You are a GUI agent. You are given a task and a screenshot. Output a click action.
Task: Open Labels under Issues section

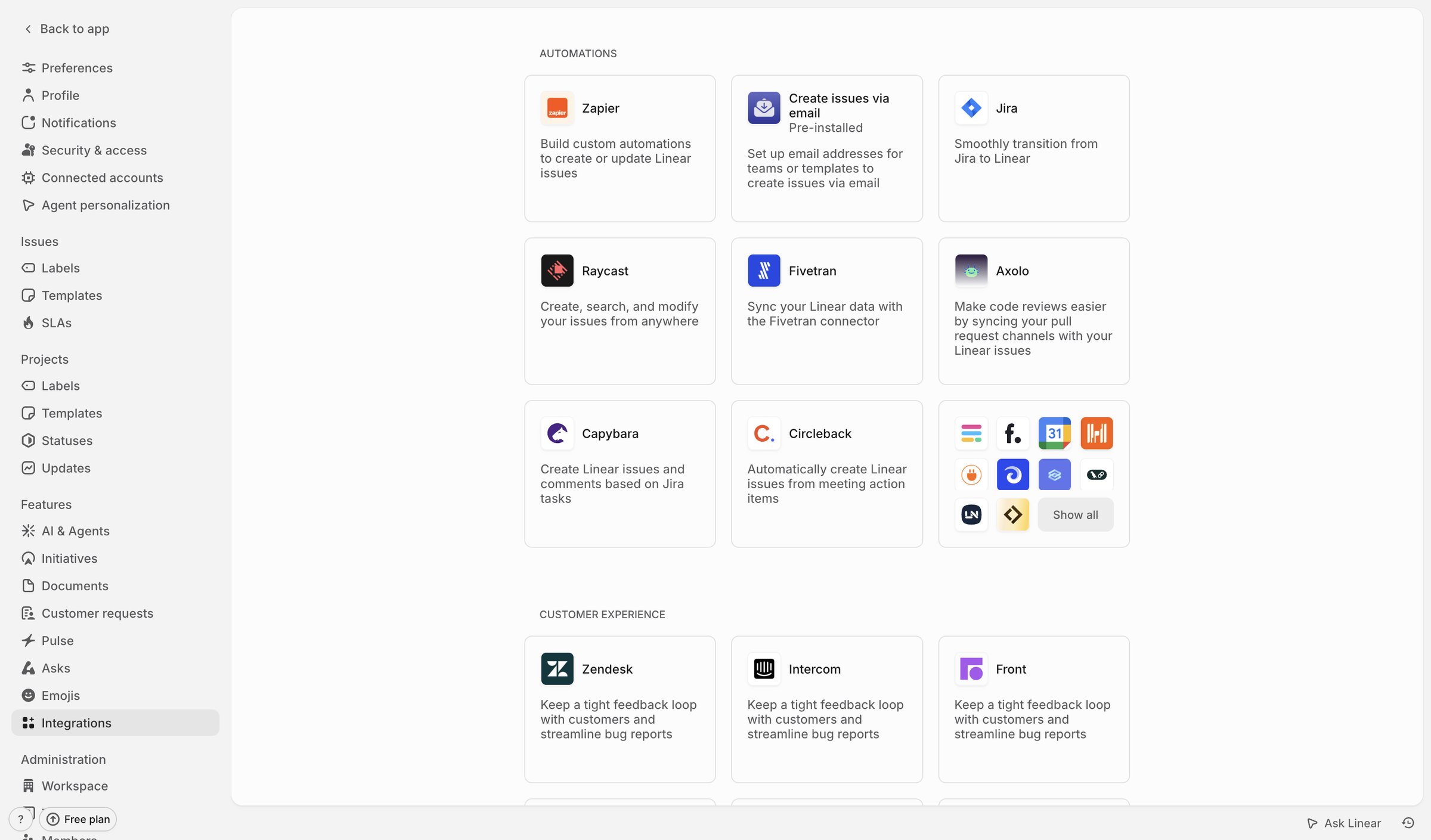tap(115, 268)
